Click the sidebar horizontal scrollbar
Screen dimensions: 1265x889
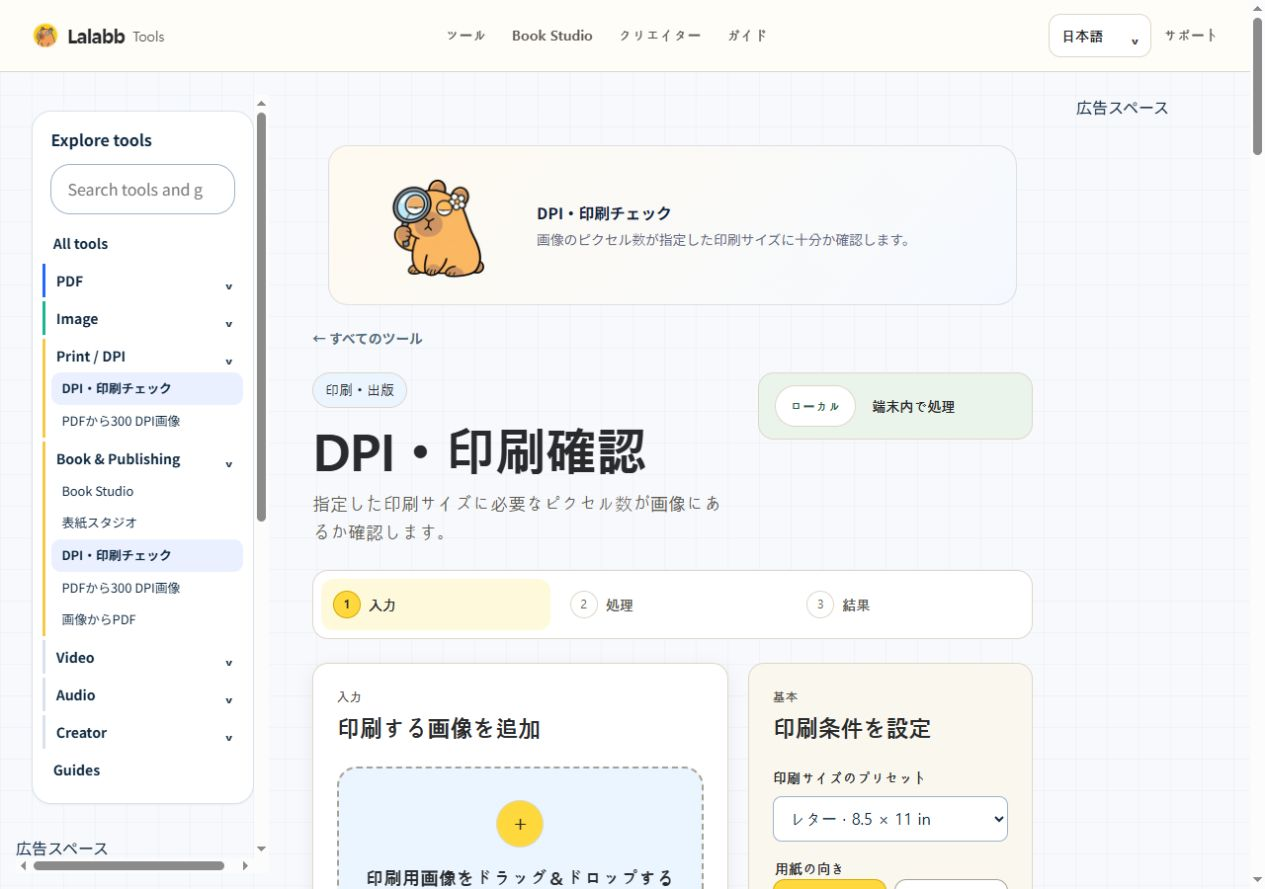point(128,866)
